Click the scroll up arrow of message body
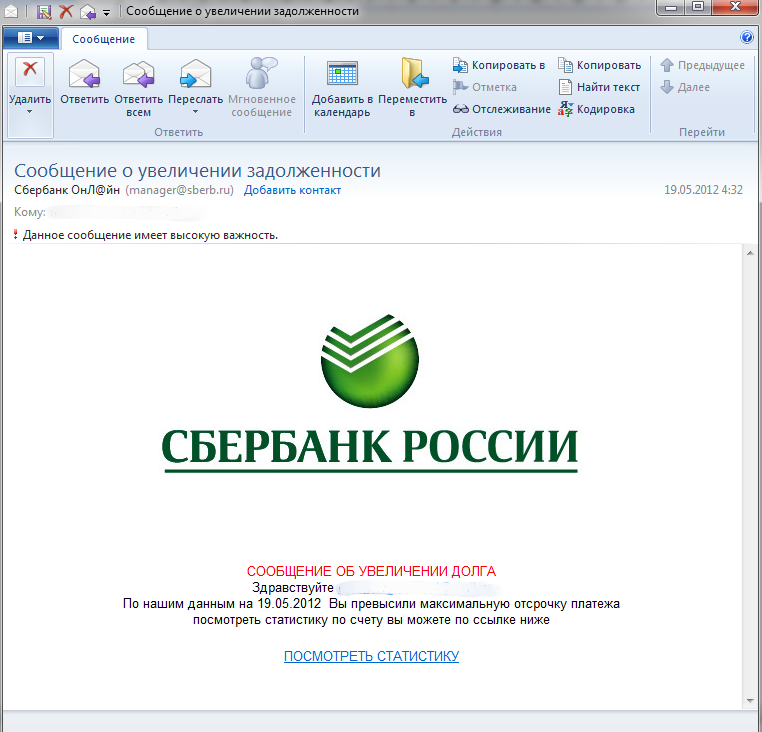762x732 pixels. coord(750,253)
